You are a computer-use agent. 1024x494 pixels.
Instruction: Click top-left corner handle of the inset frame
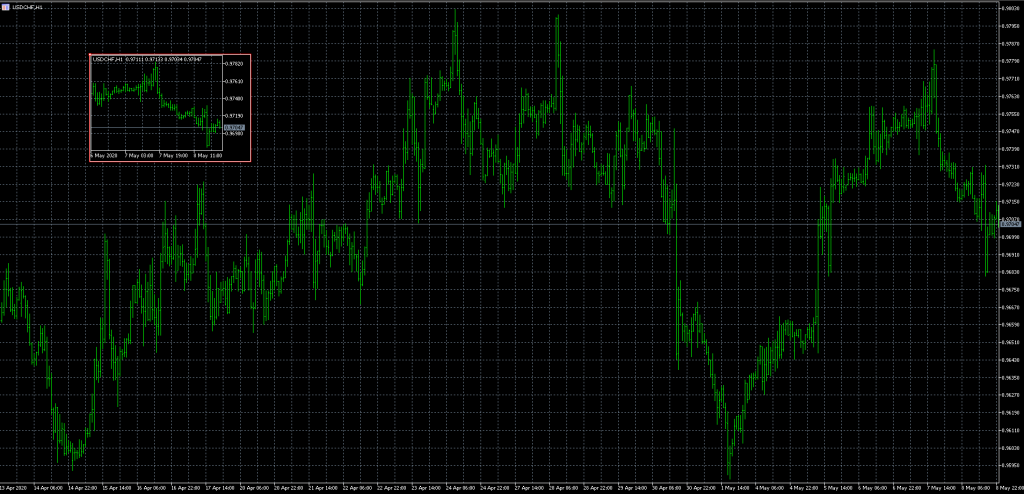(90, 54)
